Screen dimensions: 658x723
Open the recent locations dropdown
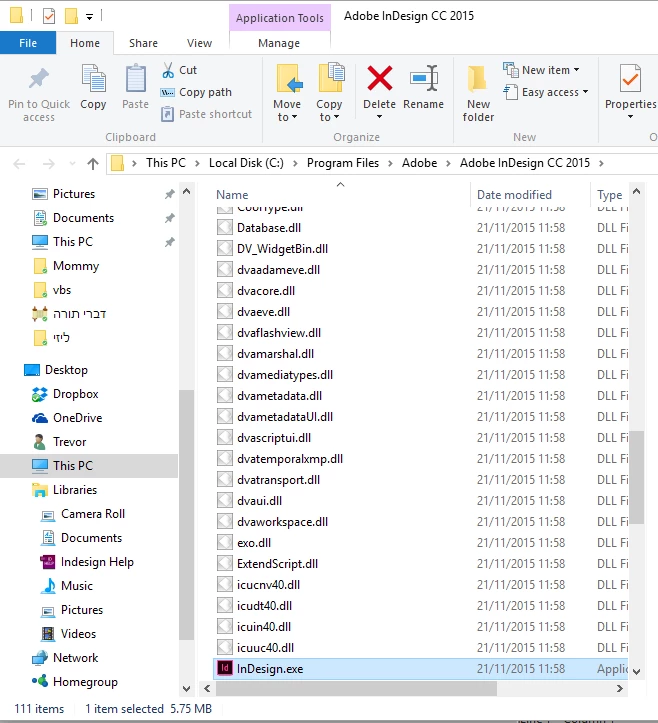click(x=72, y=164)
